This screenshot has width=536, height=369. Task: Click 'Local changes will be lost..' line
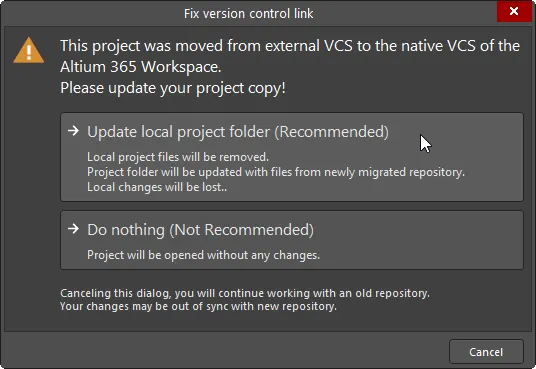pyautogui.click(x=157, y=187)
